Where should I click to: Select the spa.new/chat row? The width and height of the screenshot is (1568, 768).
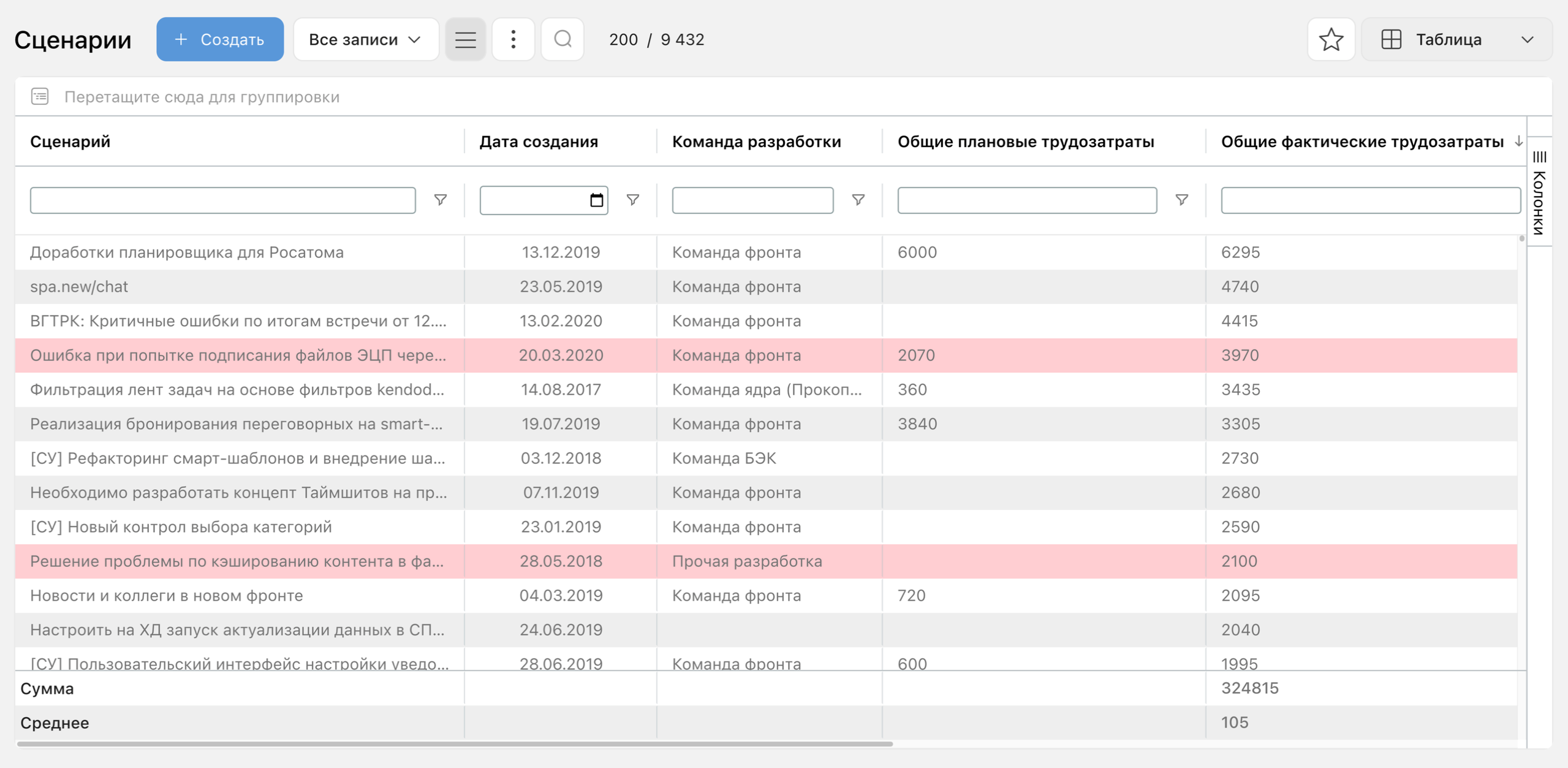pyautogui.click(x=766, y=287)
